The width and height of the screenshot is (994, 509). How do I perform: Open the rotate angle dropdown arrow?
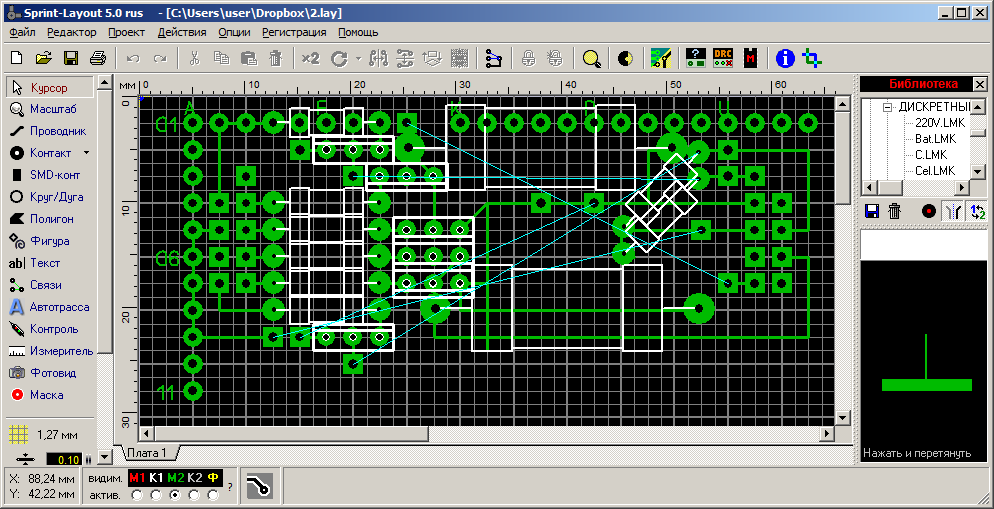pyautogui.click(x=358, y=59)
